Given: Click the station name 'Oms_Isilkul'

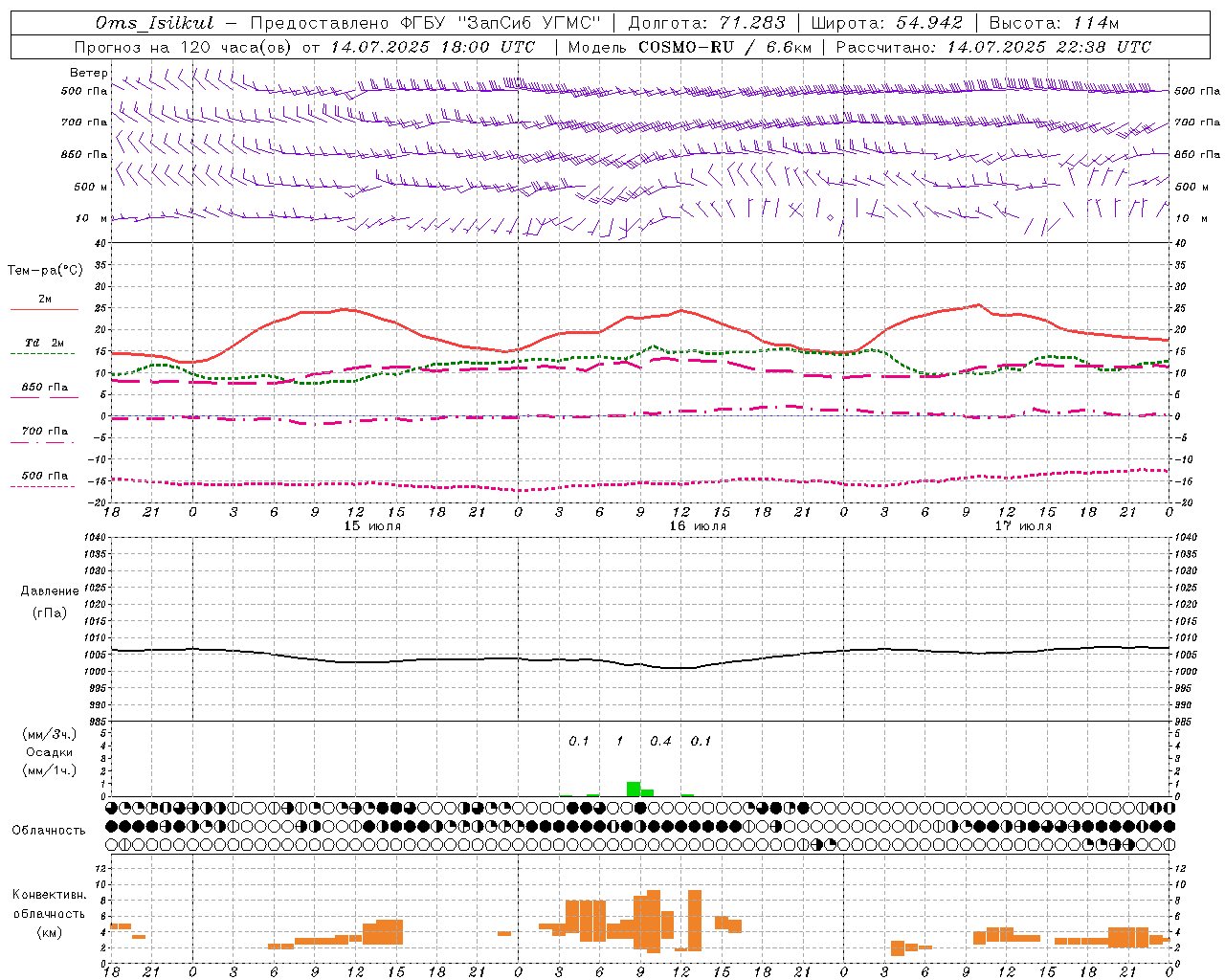Looking at the screenshot, I should pos(154,23).
